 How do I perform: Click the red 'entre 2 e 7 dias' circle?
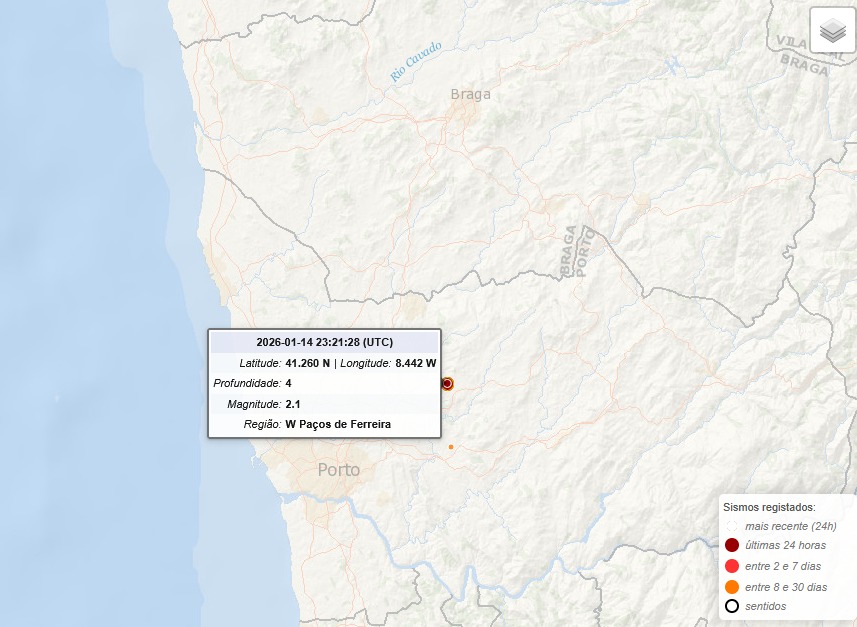[x=732, y=566]
